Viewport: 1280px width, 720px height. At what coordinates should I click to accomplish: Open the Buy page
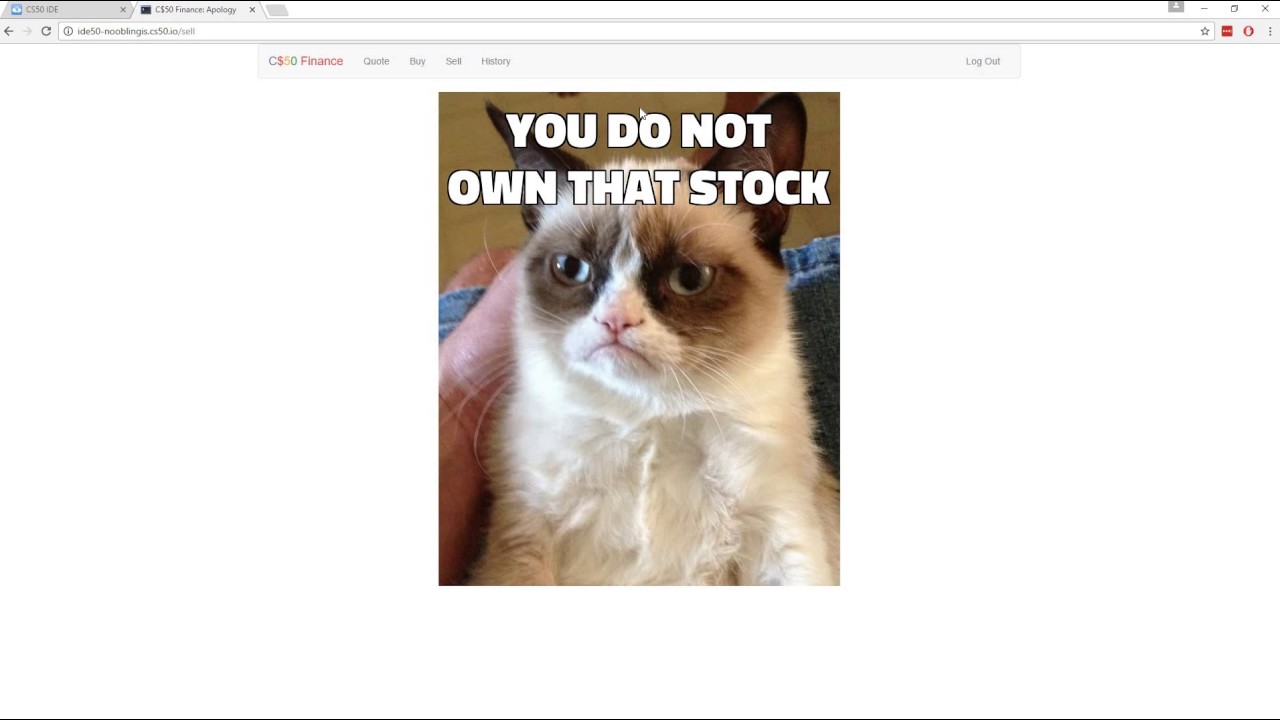click(417, 61)
